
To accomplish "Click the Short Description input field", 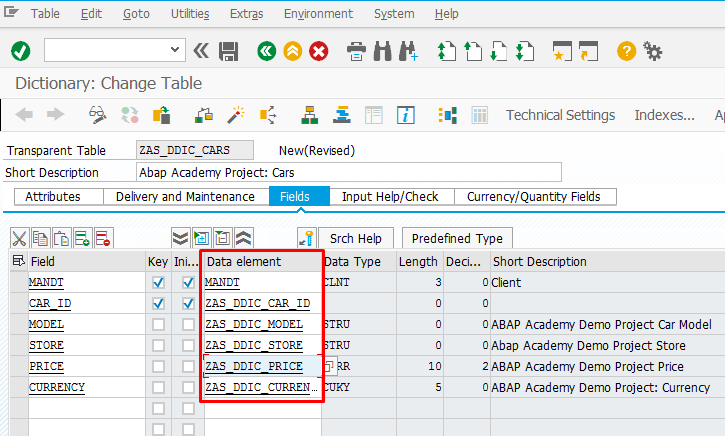I will point(349,172).
